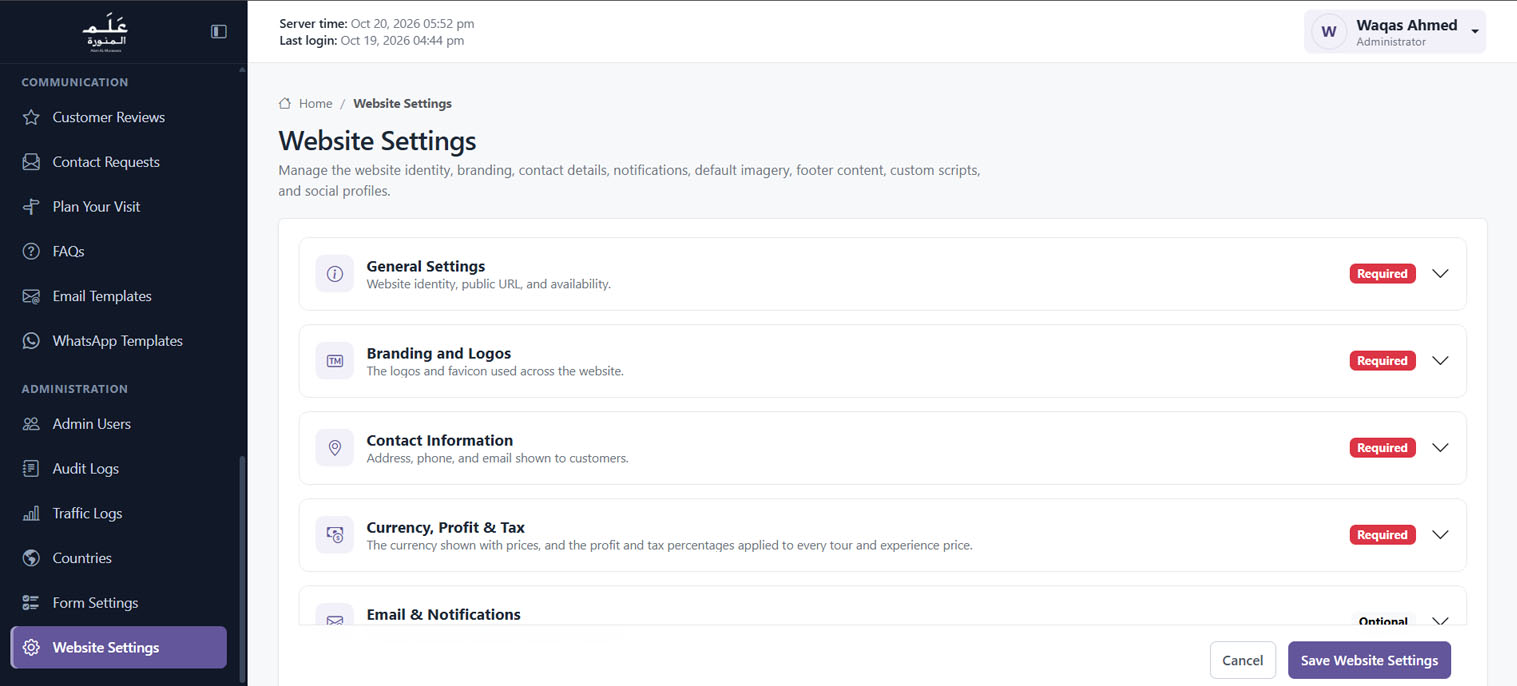Click the Required badge on General Settings
Viewport: 1517px width, 686px height.
pos(1382,274)
